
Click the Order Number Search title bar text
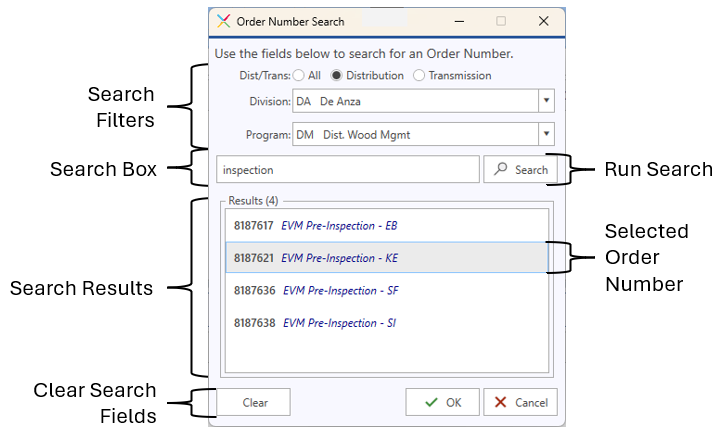point(290,21)
